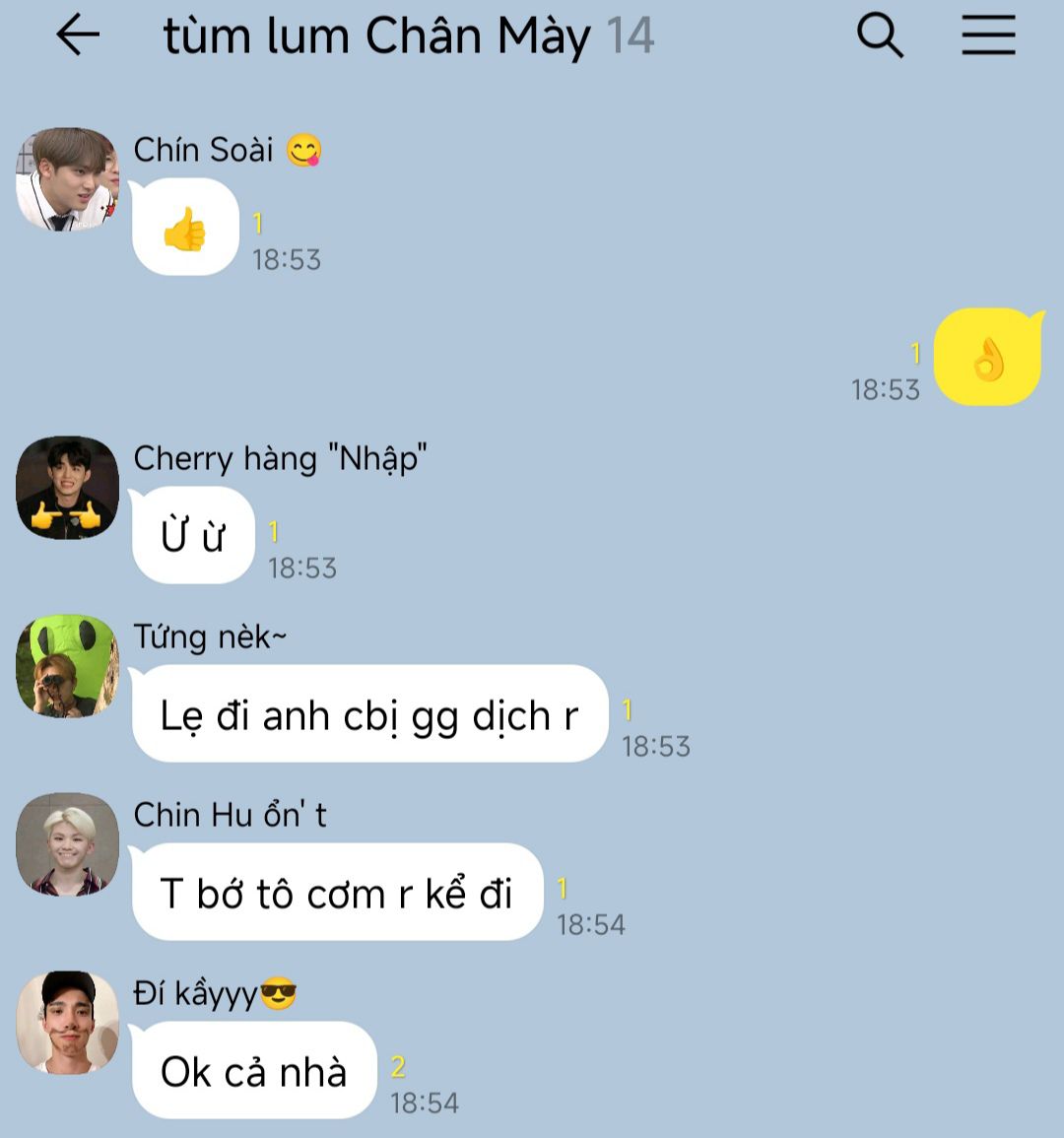1064x1138 pixels.
Task: Tap the back arrow icon
Action: pyautogui.click(x=78, y=34)
